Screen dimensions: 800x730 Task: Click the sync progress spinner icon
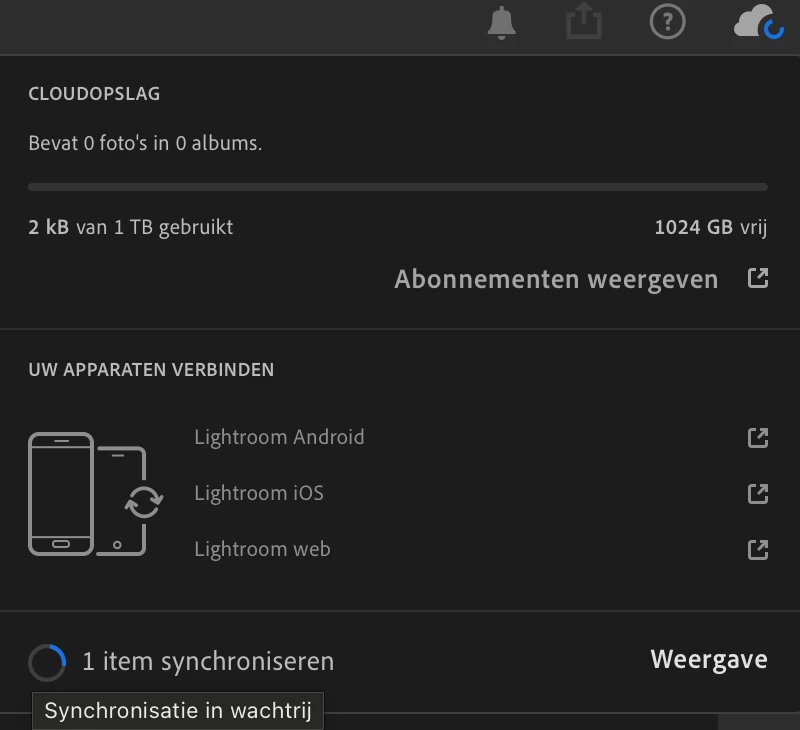(47, 663)
